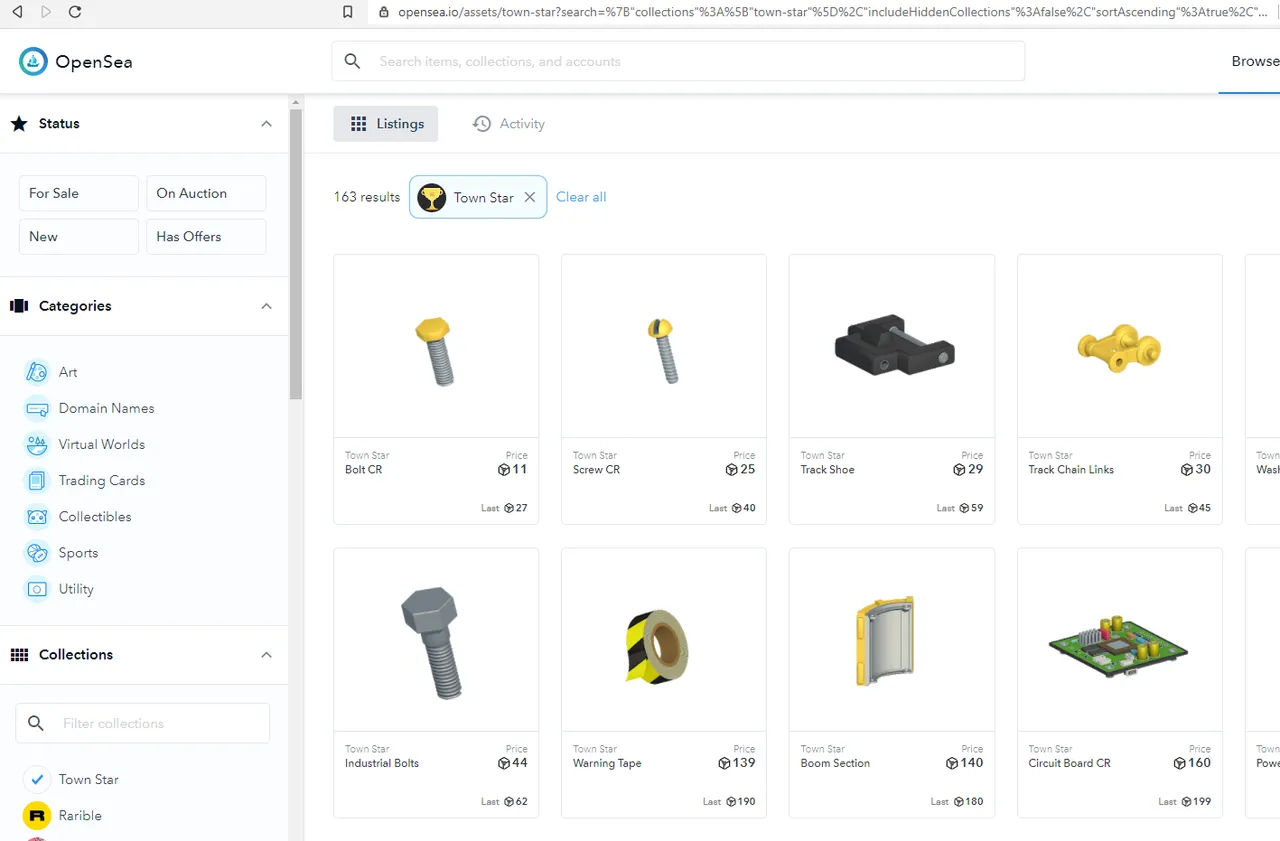Click the Sports category icon
Image resolution: width=1280 pixels, height=841 pixels.
36,553
